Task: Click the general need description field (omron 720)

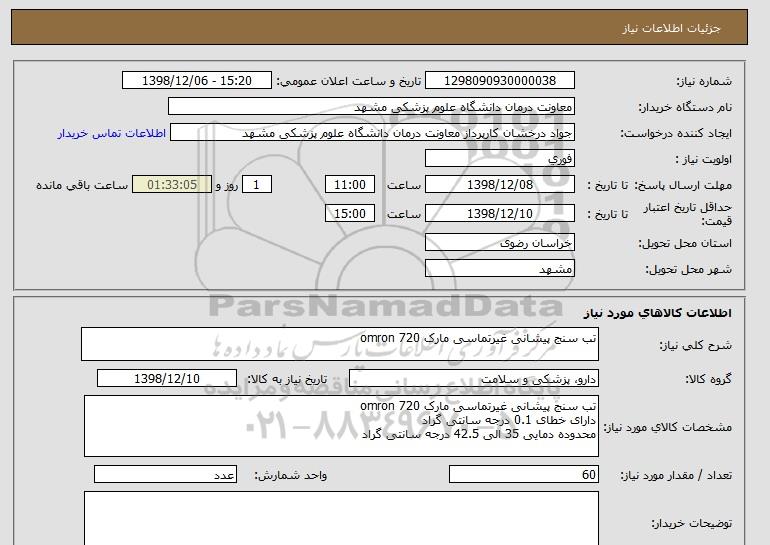Action: click(340, 344)
